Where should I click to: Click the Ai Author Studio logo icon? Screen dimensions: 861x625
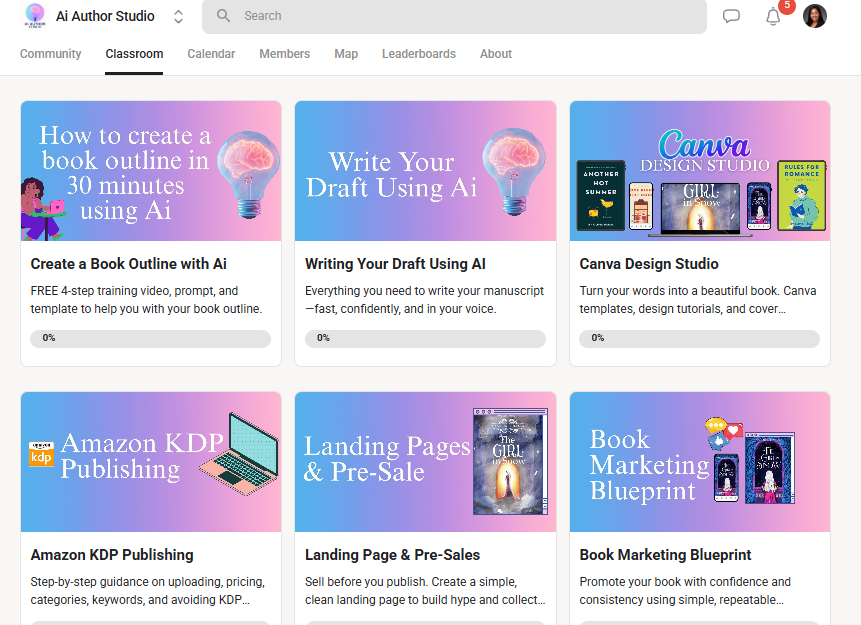[35, 16]
